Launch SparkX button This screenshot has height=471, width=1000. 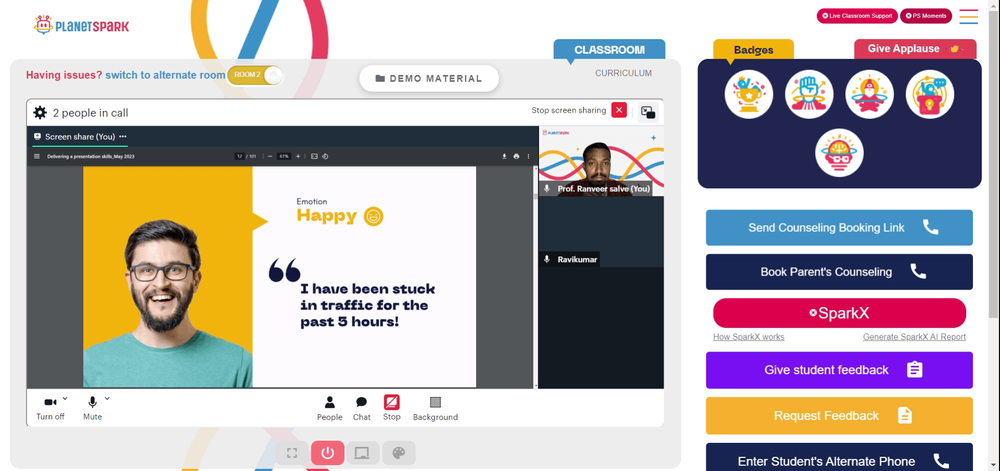839,314
